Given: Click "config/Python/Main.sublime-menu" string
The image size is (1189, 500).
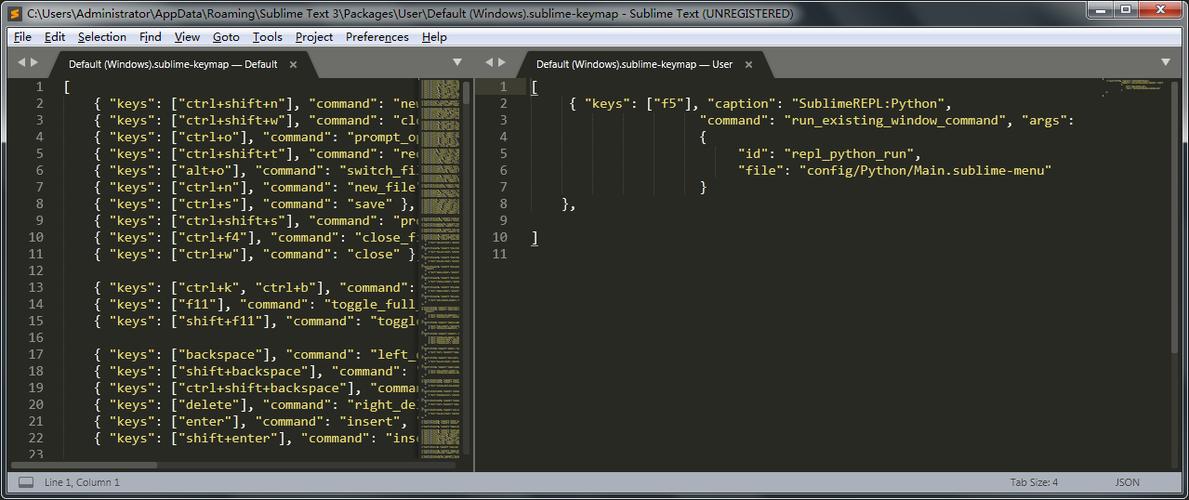Looking at the screenshot, I should [x=925, y=170].
